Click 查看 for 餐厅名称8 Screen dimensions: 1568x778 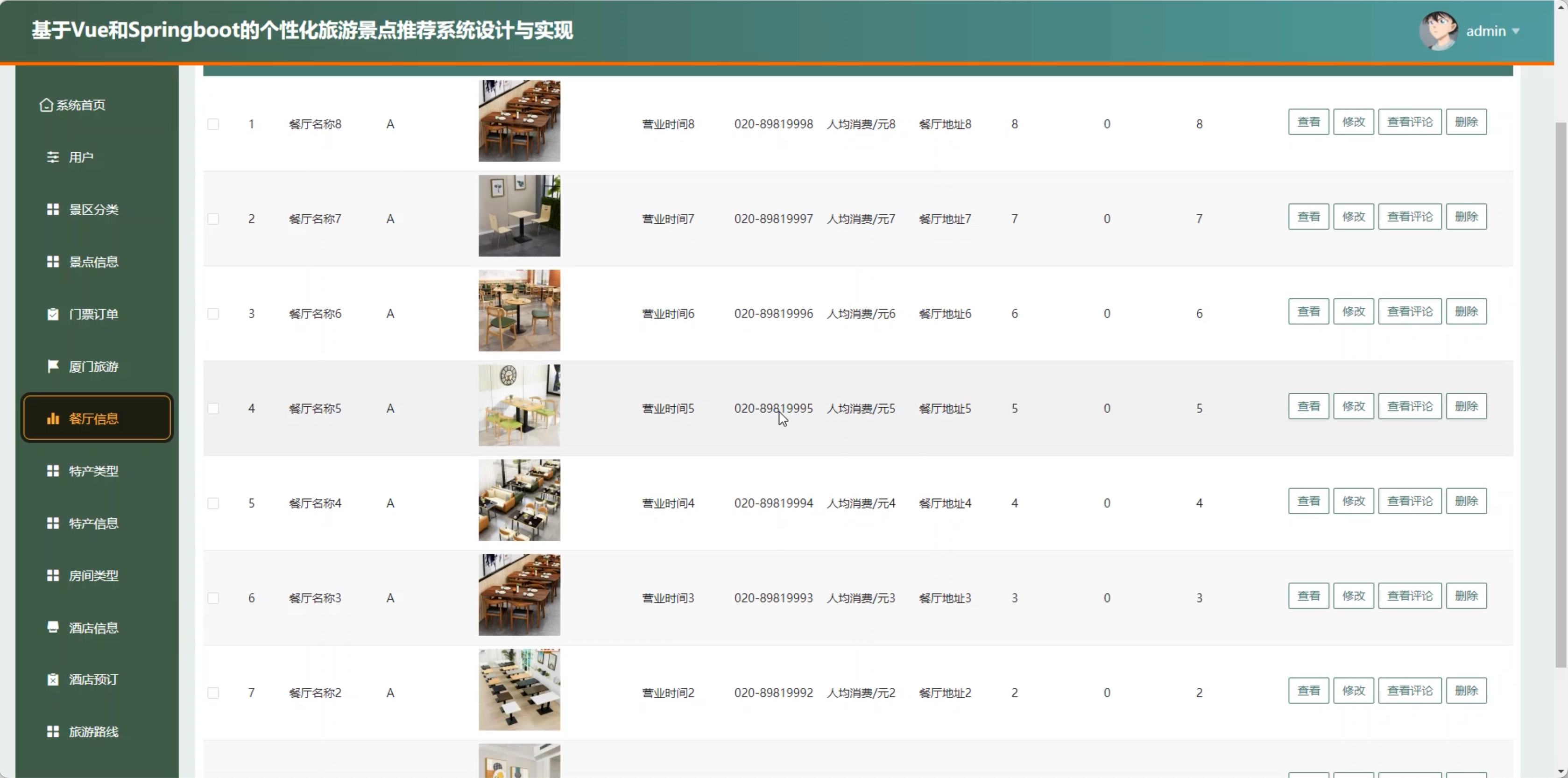[1309, 122]
